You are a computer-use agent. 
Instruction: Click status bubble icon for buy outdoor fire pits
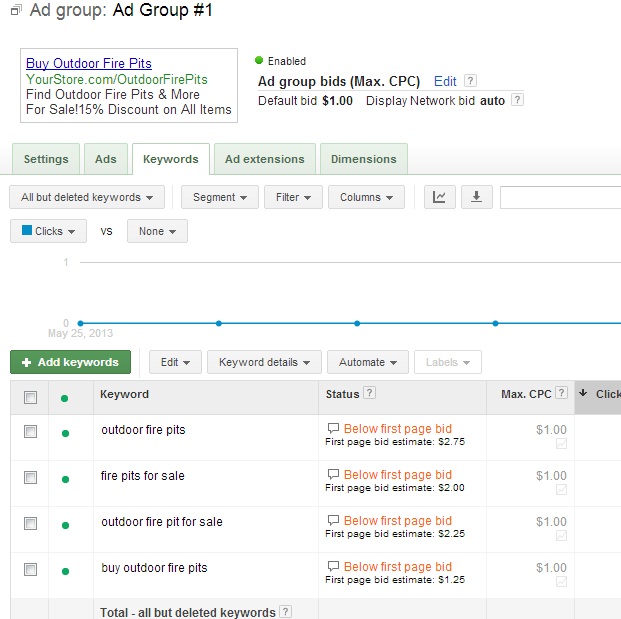tap(333, 566)
